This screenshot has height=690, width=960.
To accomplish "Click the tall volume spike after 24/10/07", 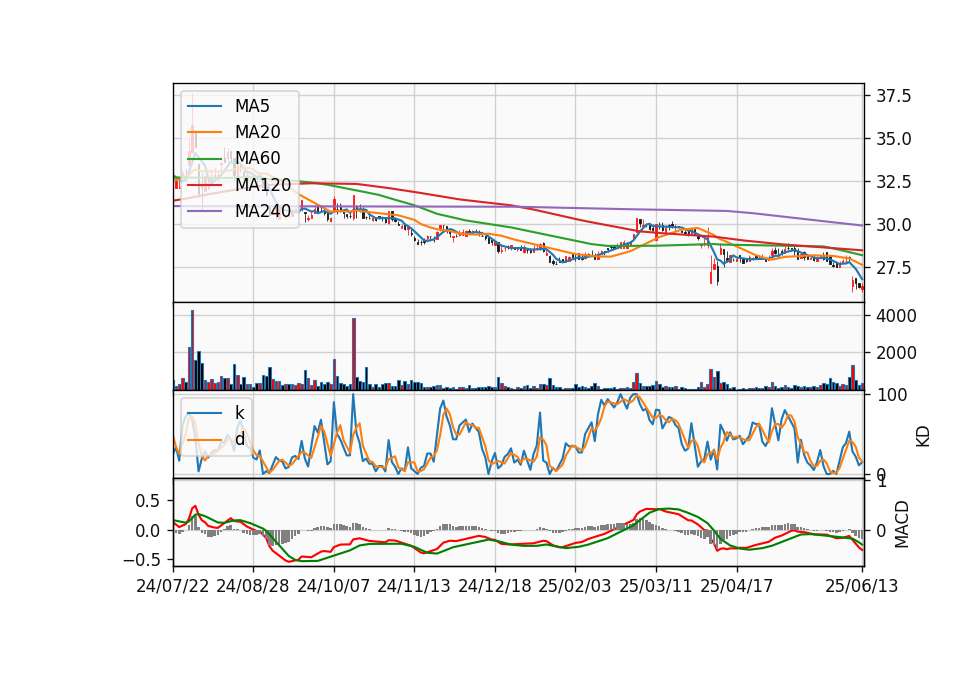I will click(x=354, y=354).
